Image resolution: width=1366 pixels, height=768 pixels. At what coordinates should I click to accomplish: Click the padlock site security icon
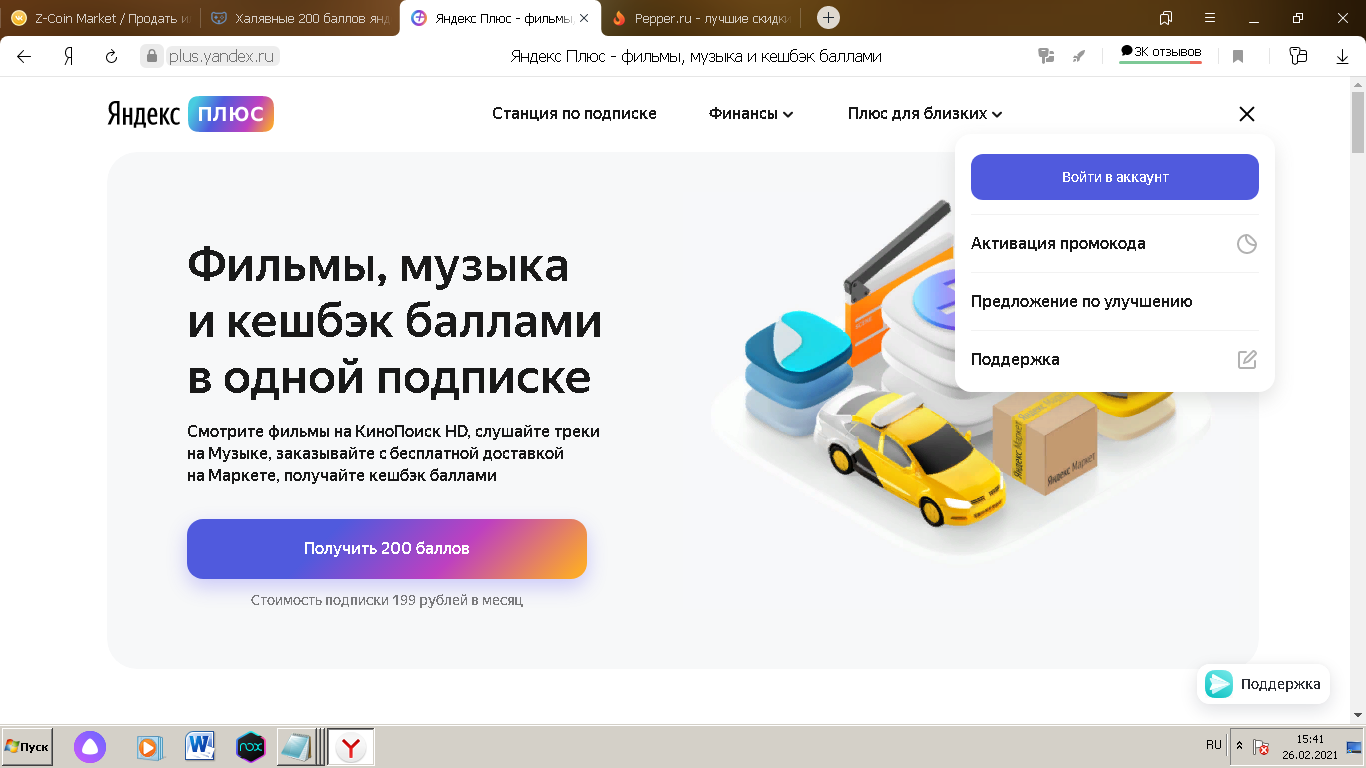152,57
